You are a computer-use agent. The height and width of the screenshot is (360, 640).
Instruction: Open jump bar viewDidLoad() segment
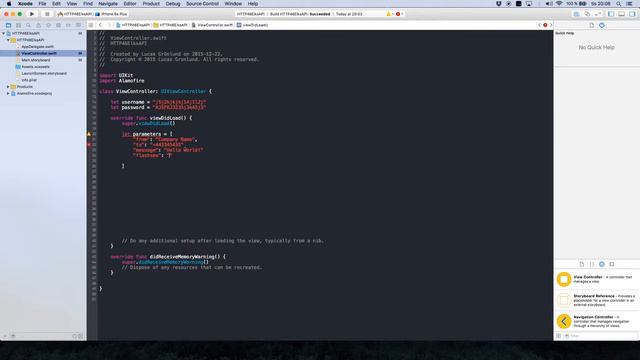point(253,25)
